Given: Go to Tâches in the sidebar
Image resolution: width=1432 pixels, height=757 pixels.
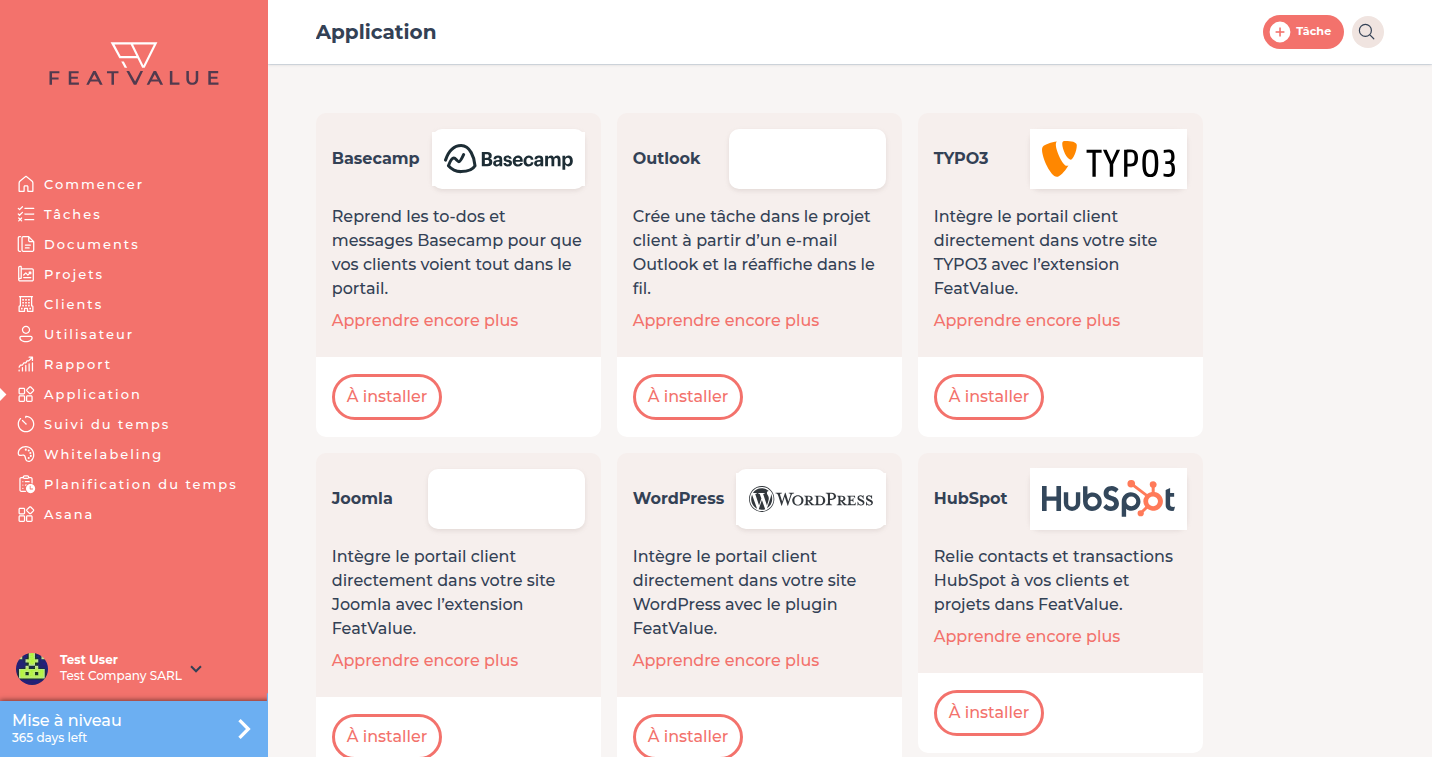Looking at the screenshot, I should 72,214.
